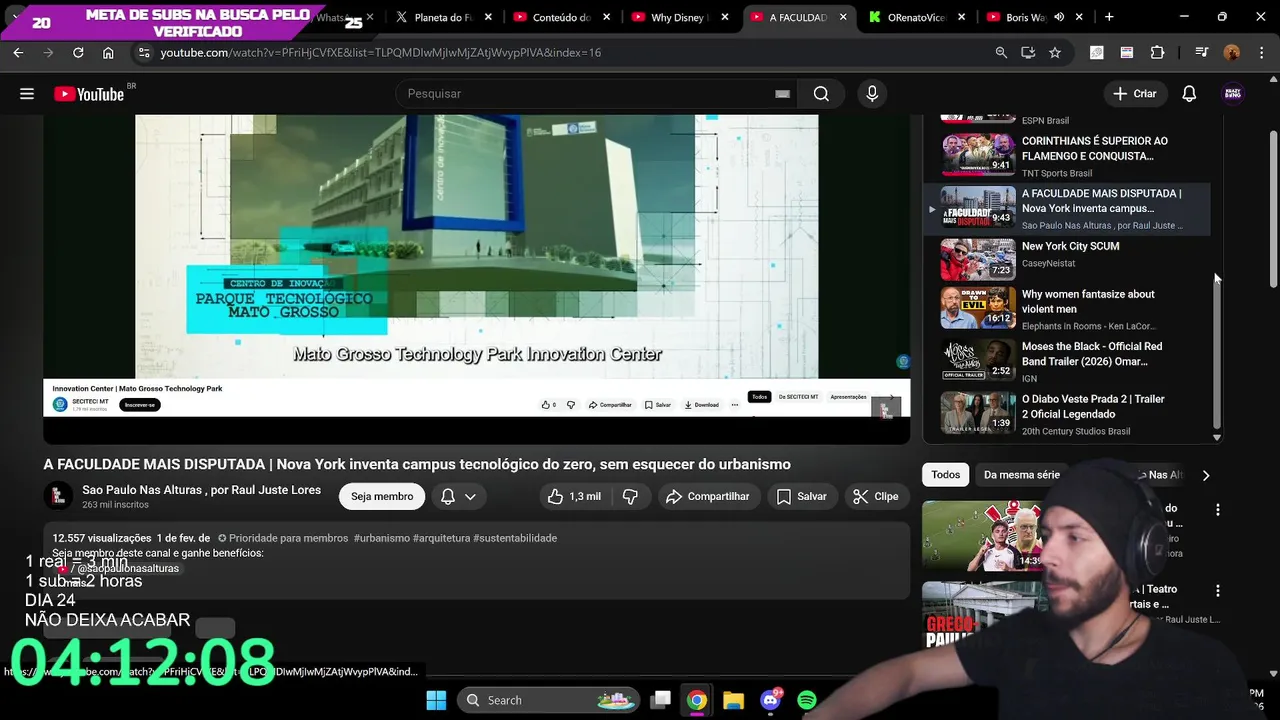Like the video showing 1,3 mil

point(575,496)
